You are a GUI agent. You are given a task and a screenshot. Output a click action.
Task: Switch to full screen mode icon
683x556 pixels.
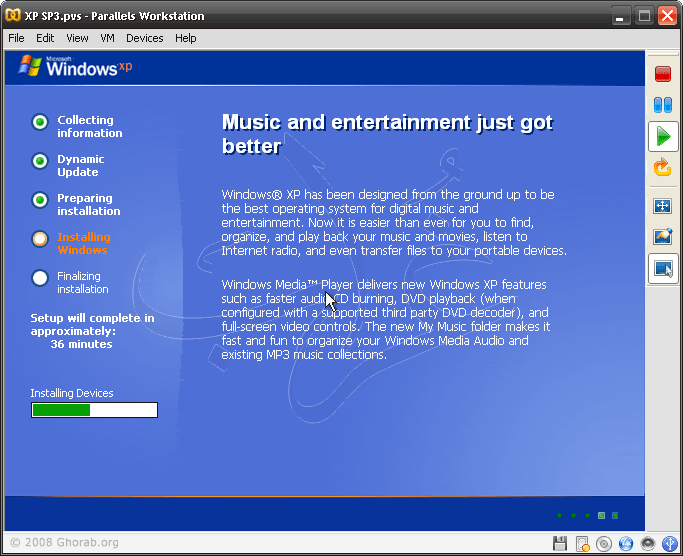(663, 206)
